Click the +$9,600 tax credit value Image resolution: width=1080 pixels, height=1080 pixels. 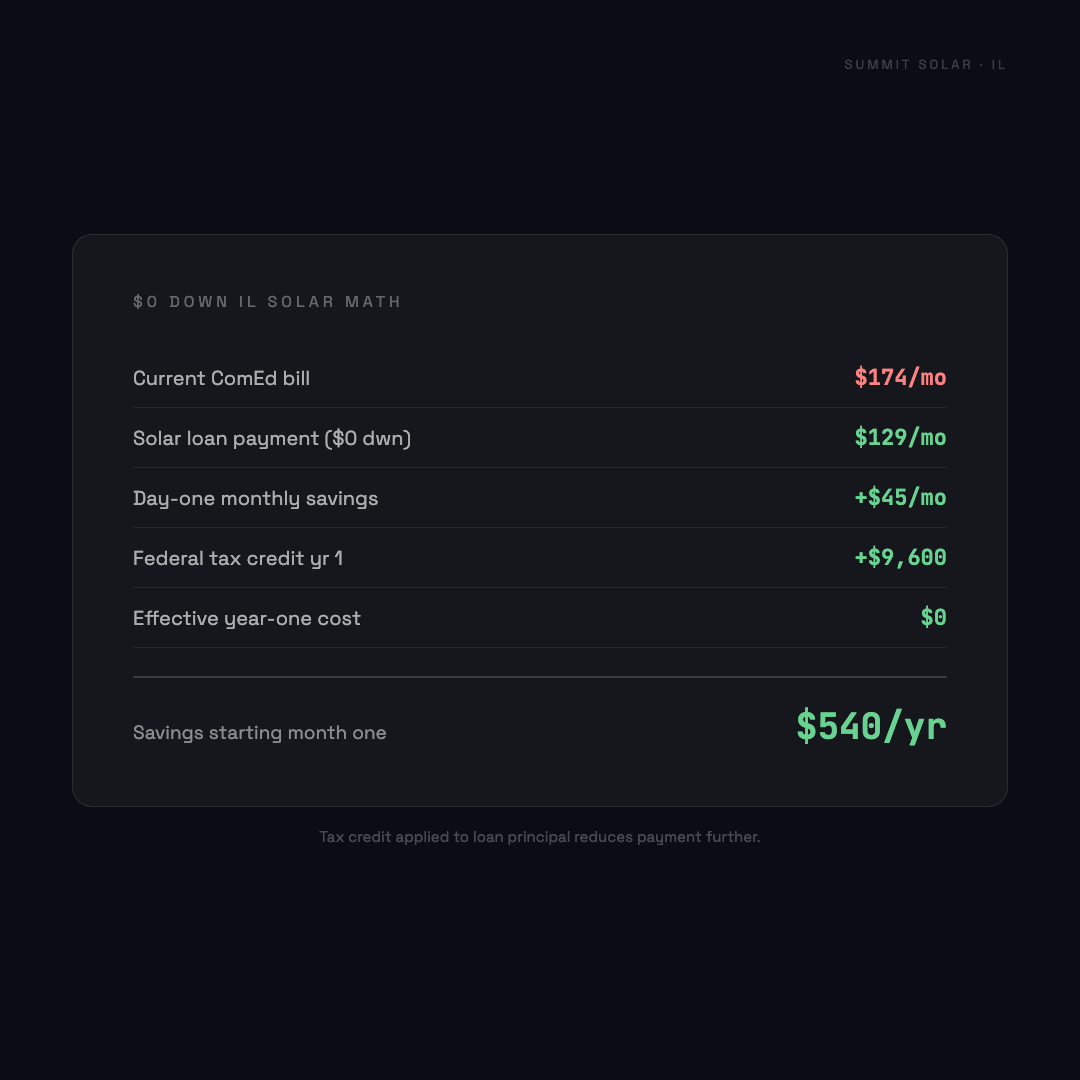(900, 558)
